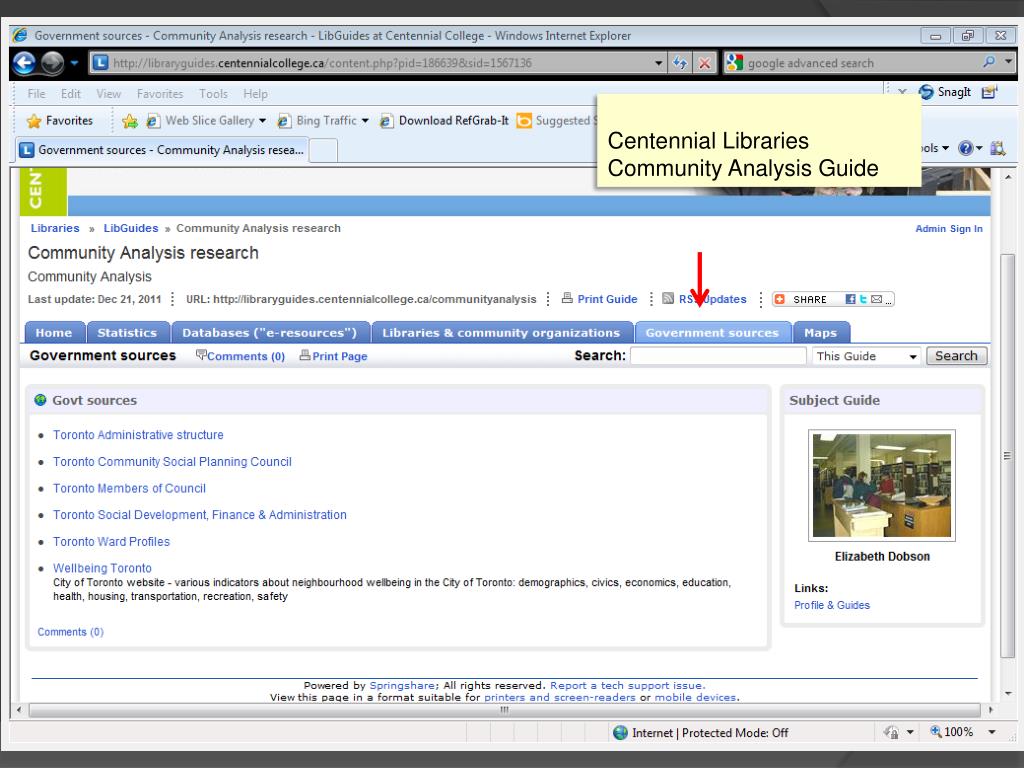Image resolution: width=1024 pixels, height=768 pixels.
Task: Click the blue Help question mark icon
Action: coord(965,148)
